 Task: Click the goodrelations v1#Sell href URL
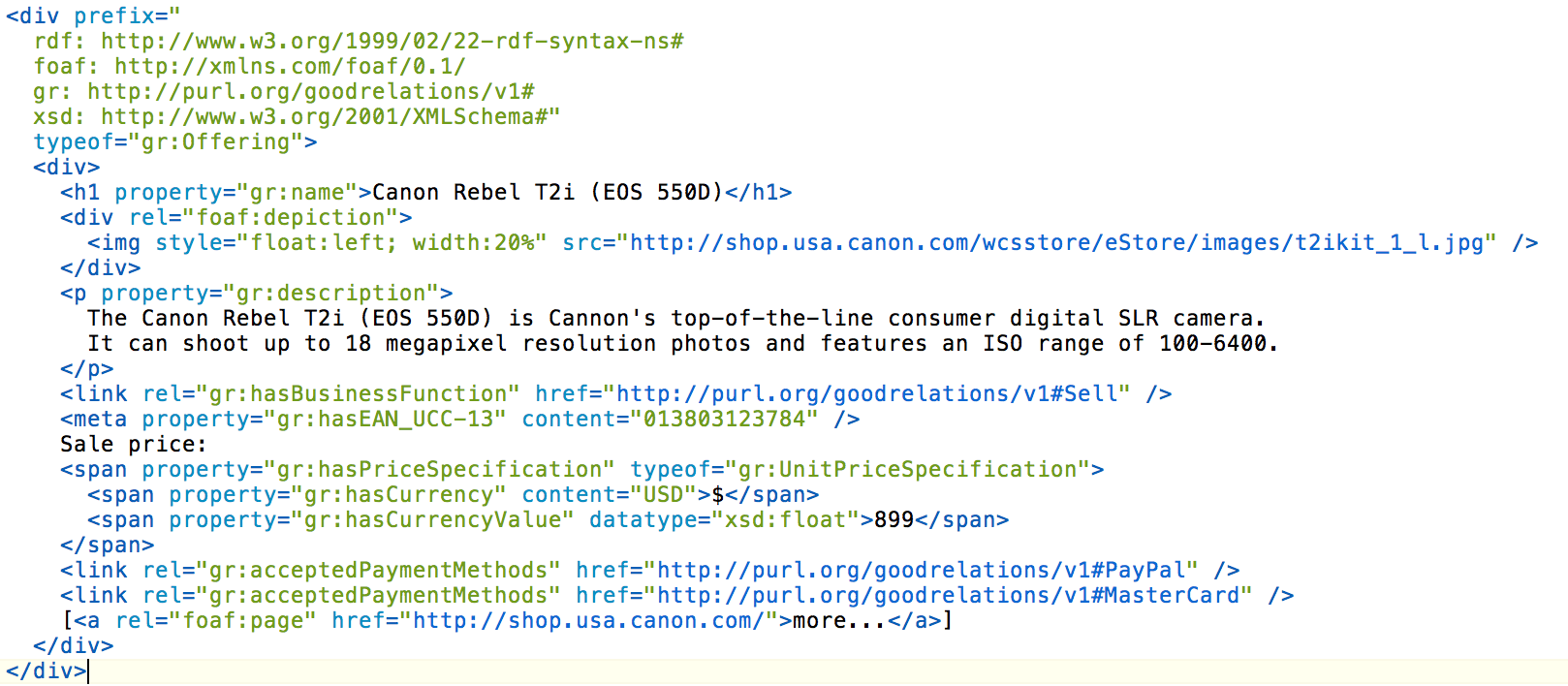click(873, 394)
